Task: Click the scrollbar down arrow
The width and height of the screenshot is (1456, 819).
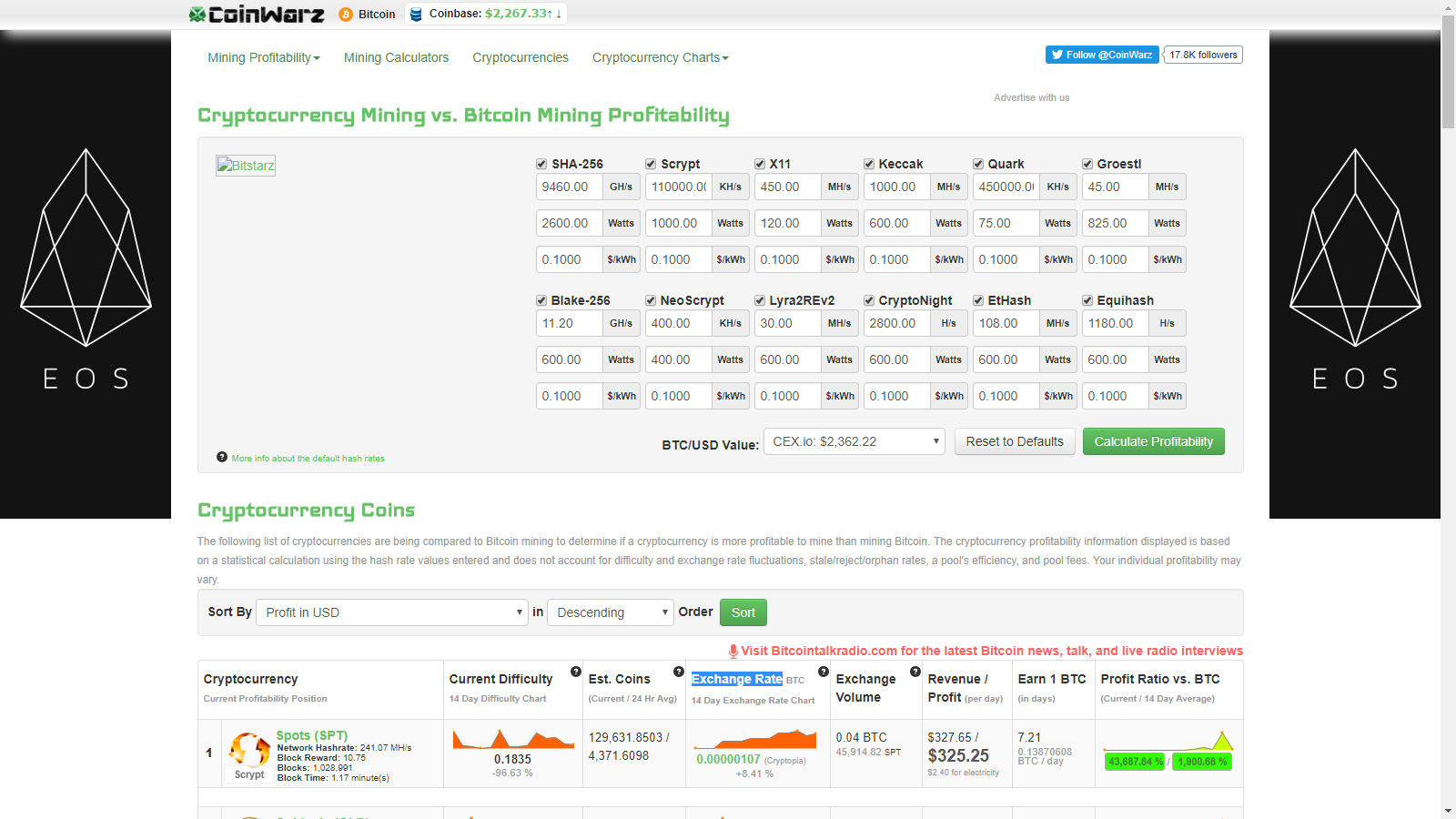Action: 1448,811
